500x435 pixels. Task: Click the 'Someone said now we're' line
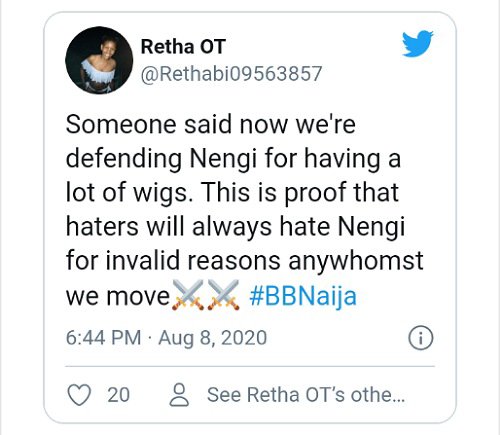pos(211,124)
